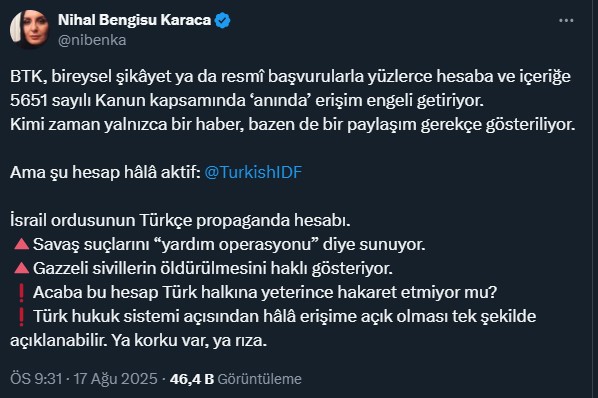Image resolution: width=598 pixels, height=398 pixels.
Task: Click the text 'Ama şu hesap hâlâ aktif:'
Action: click(x=106, y=172)
